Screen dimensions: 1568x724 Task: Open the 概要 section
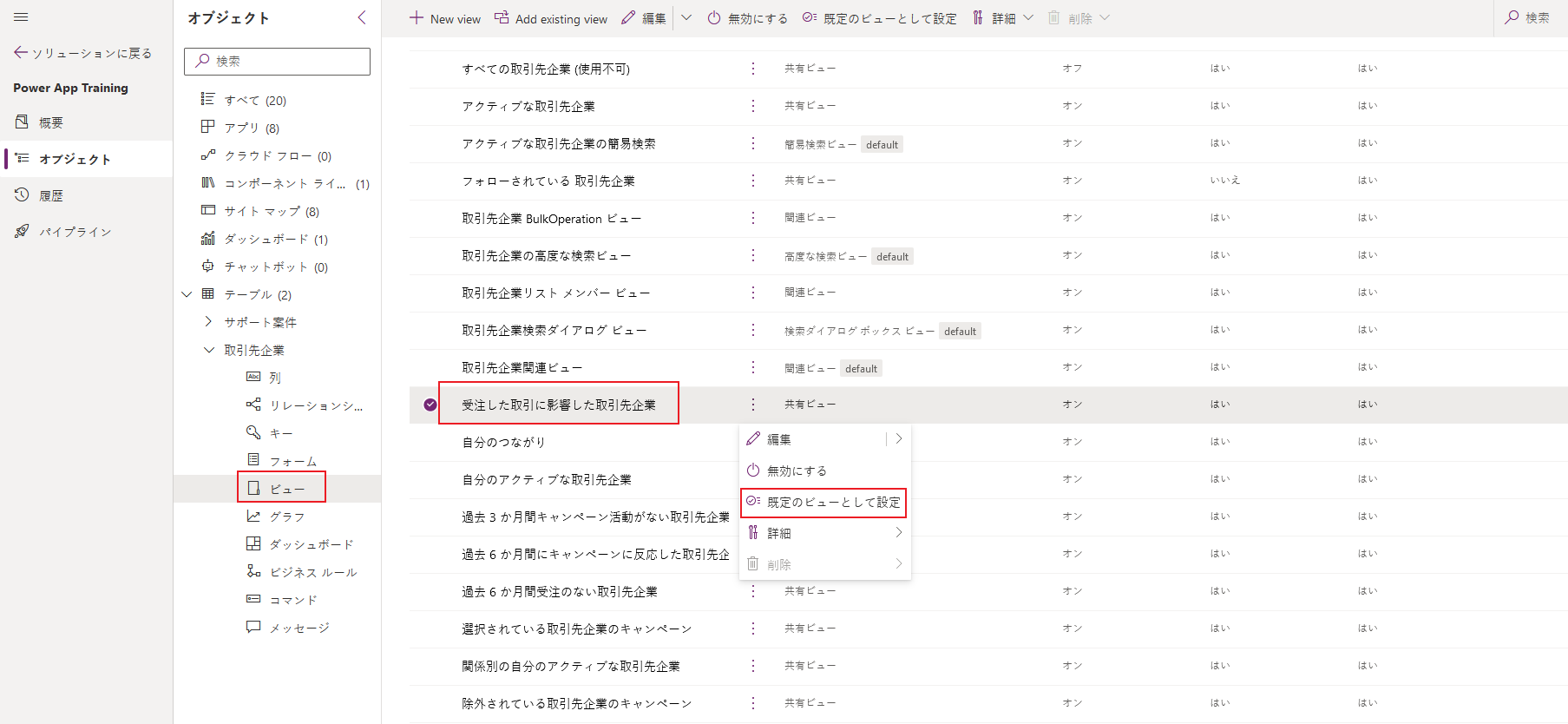[50, 122]
